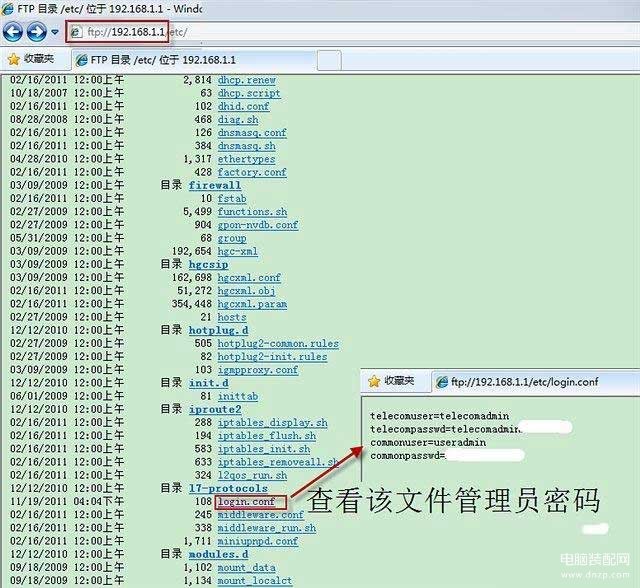
Task: Open the iptables_removeall.sh file link
Action: 278,462
